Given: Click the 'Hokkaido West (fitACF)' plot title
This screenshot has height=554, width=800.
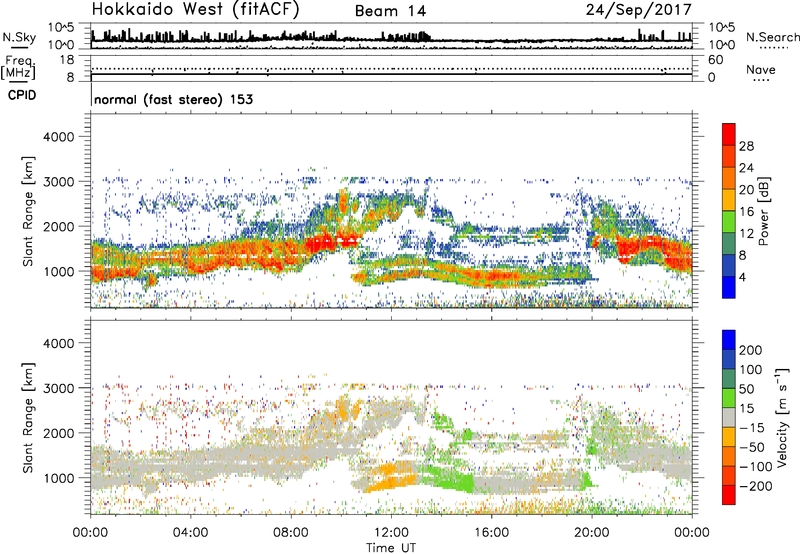Looking at the screenshot, I should point(195,10).
